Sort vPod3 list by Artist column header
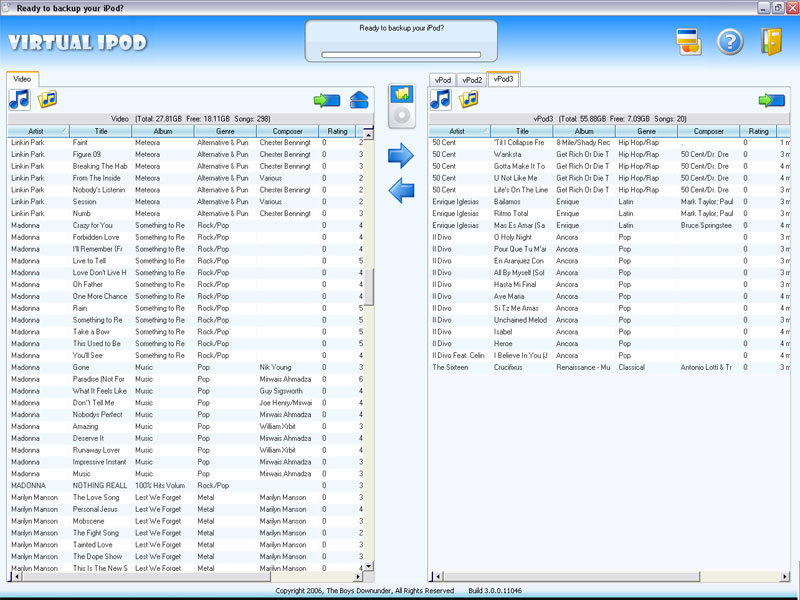 (x=460, y=131)
